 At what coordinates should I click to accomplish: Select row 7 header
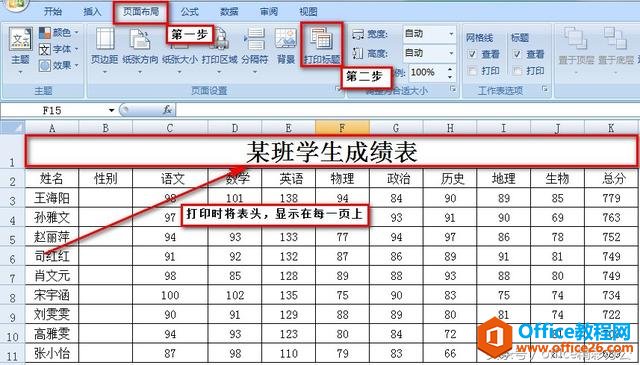pyautogui.click(x=13, y=277)
